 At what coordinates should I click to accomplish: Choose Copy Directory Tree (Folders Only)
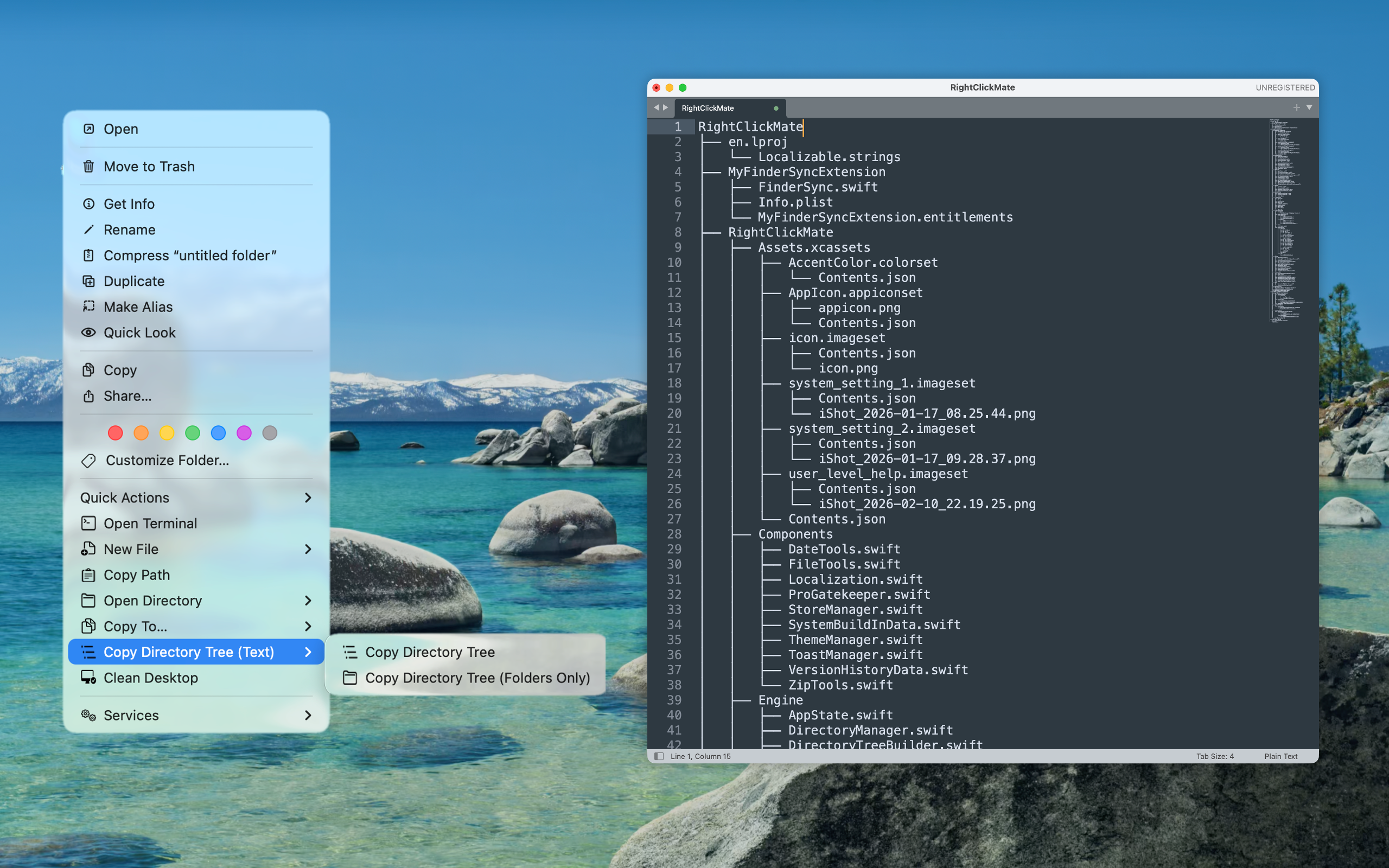coord(466,678)
